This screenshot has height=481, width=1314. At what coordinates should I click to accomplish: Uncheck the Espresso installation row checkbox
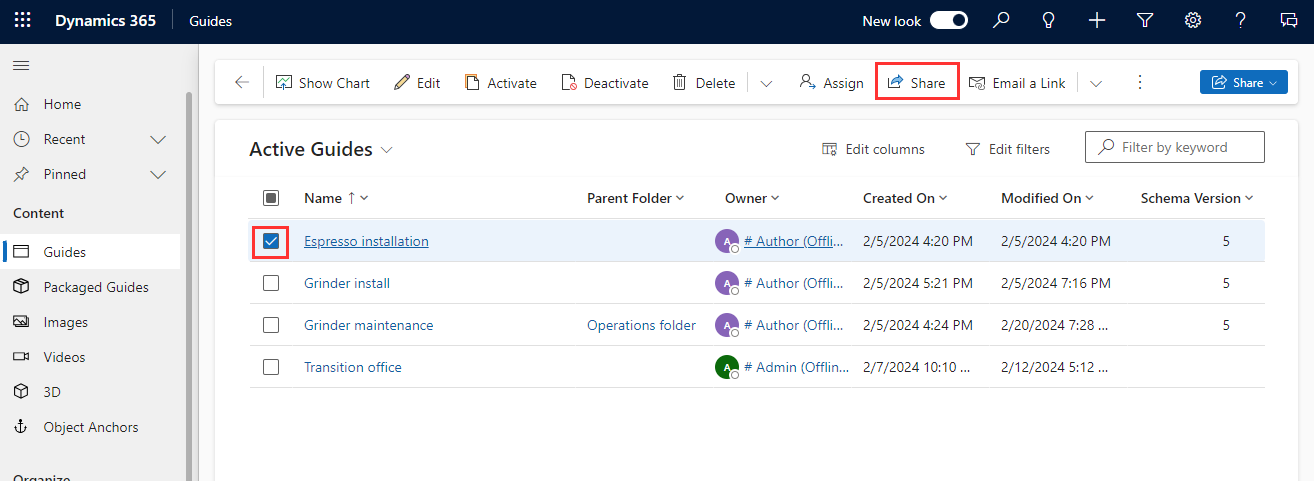(271, 241)
